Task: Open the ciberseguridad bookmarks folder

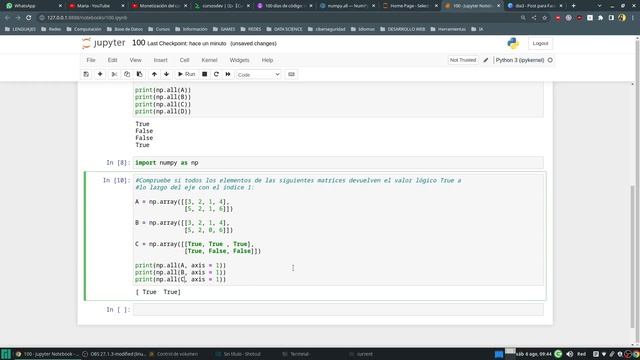Action: pyautogui.click(x=327, y=29)
